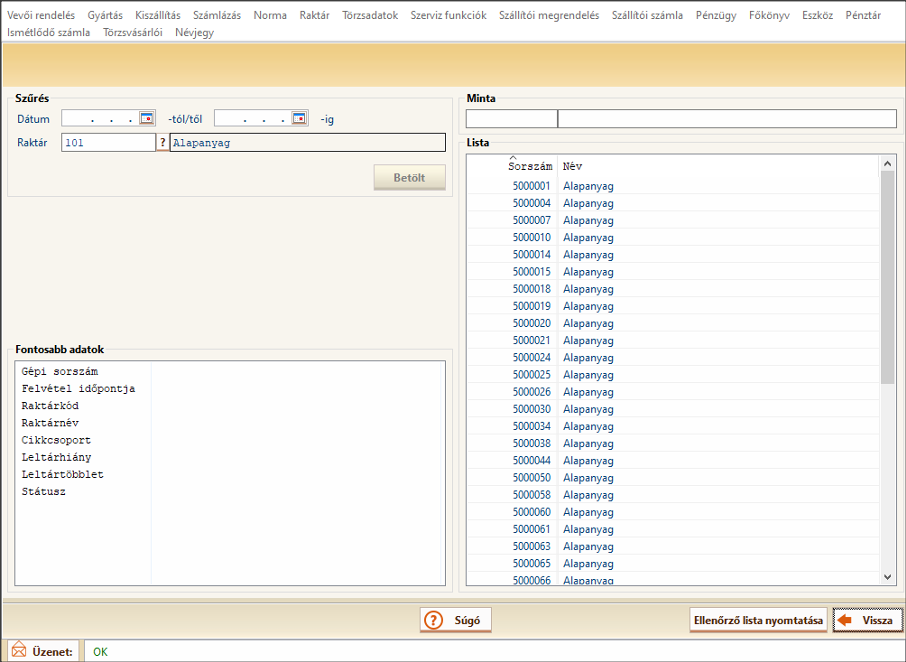Select list row 5000010
The height and width of the screenshot is (662, 906).
coord(673,237)
